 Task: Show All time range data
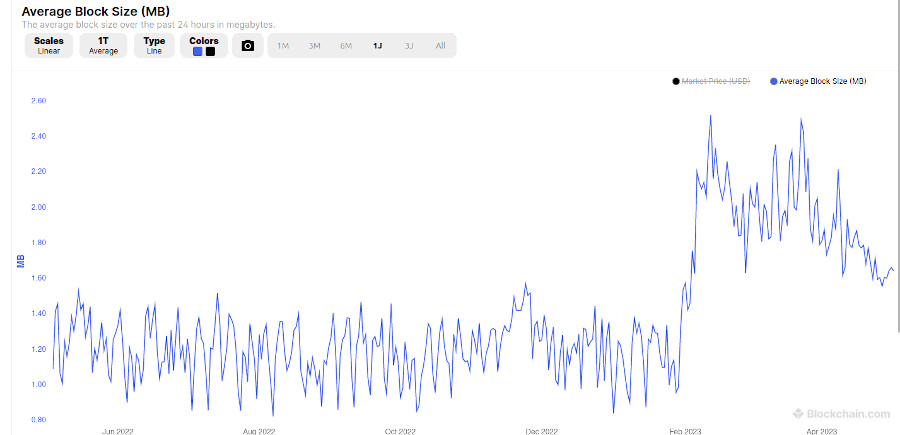tap(440, 46)
